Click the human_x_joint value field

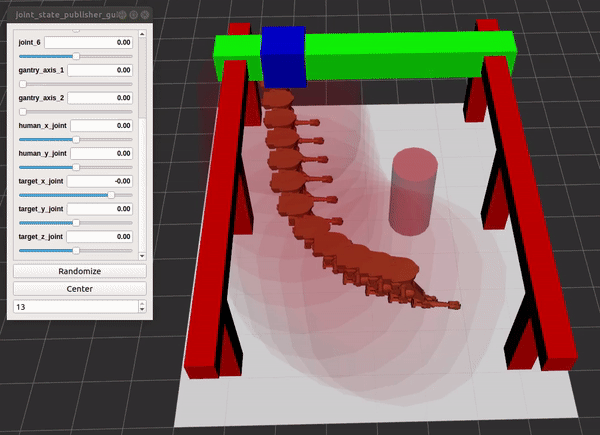(x=101, y=125)
